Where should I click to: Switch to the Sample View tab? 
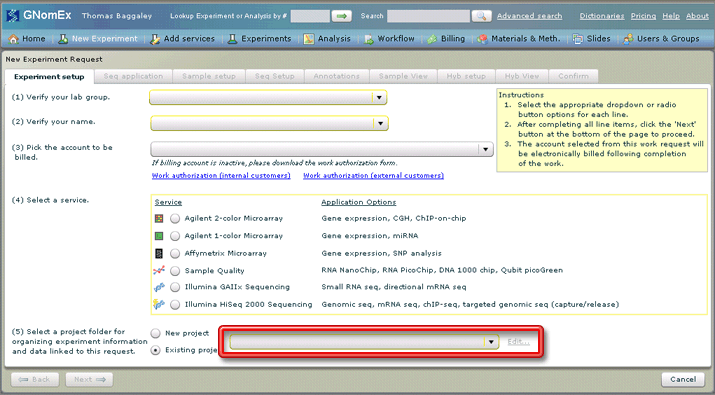pyautogui.click(x=403, y=76)
